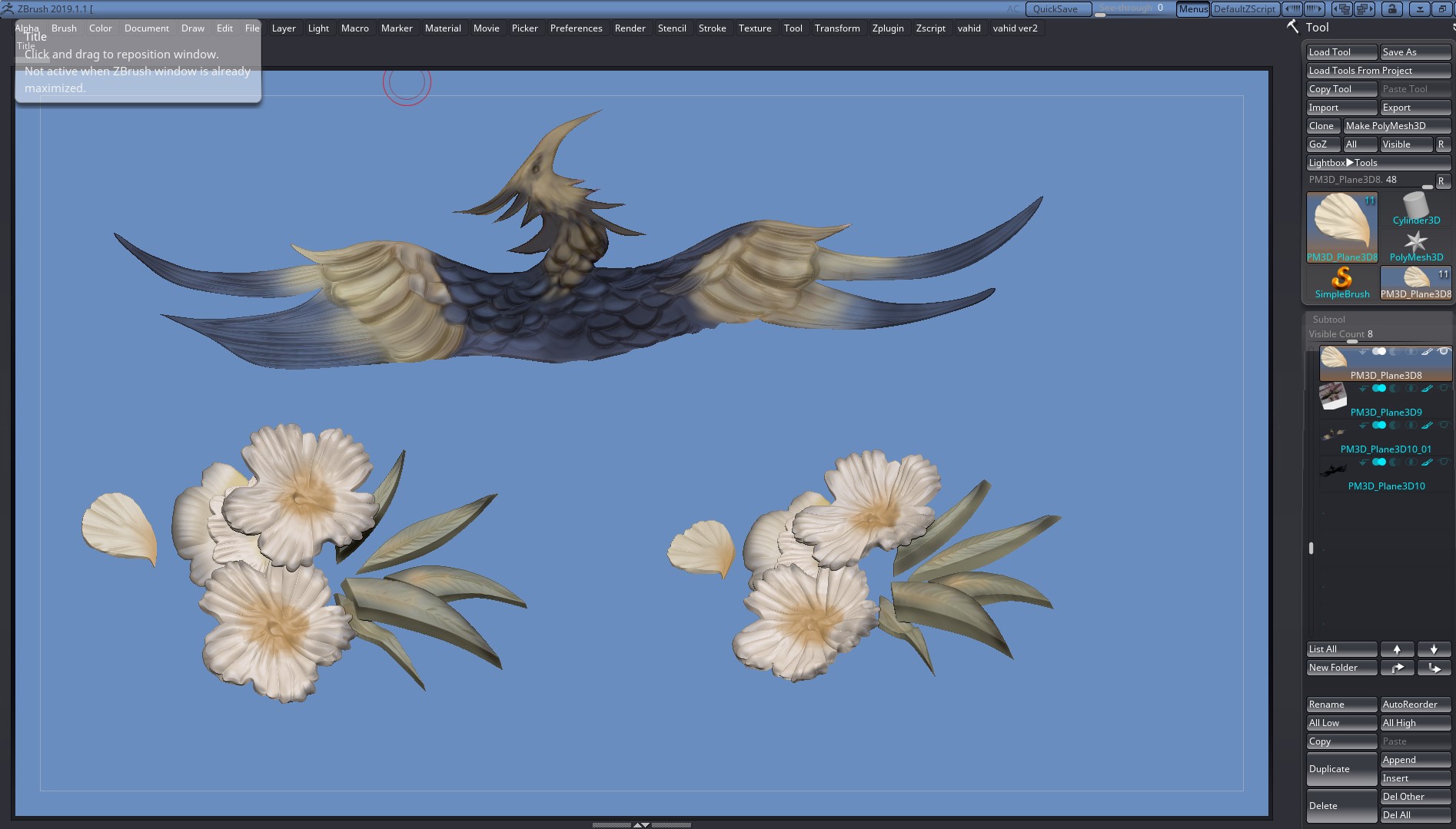Click the QuickSave button
This screenshot has width=1456, height=829.
[1059, 8]
